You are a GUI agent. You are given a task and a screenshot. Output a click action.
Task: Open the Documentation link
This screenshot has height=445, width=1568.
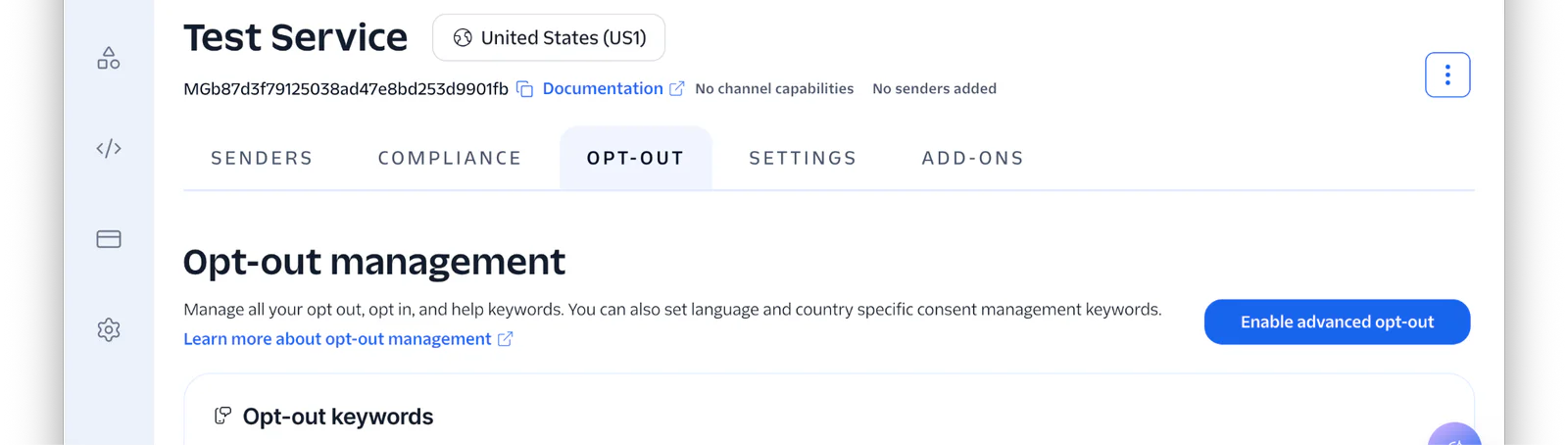pyautogui.click(x=603, y=88)
